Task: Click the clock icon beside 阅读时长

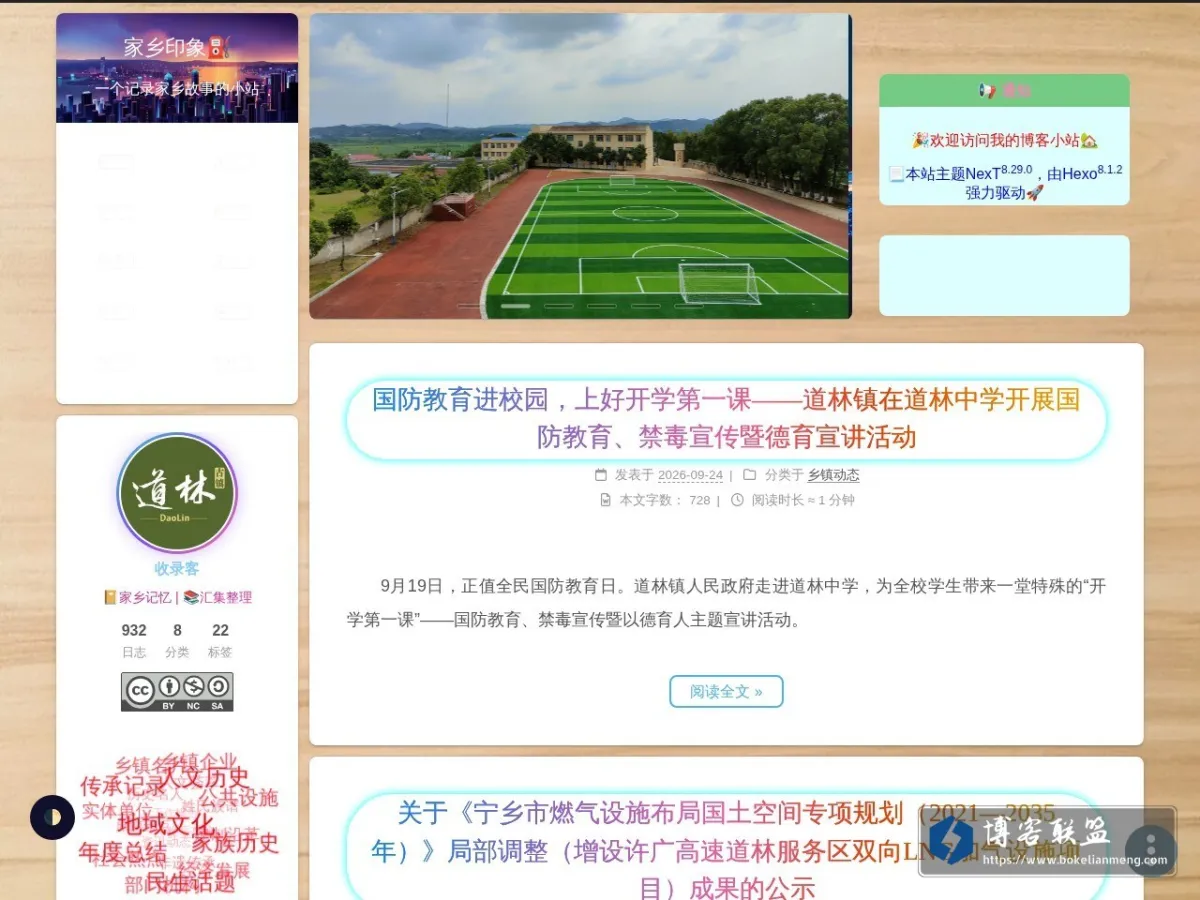Action: 737,500
